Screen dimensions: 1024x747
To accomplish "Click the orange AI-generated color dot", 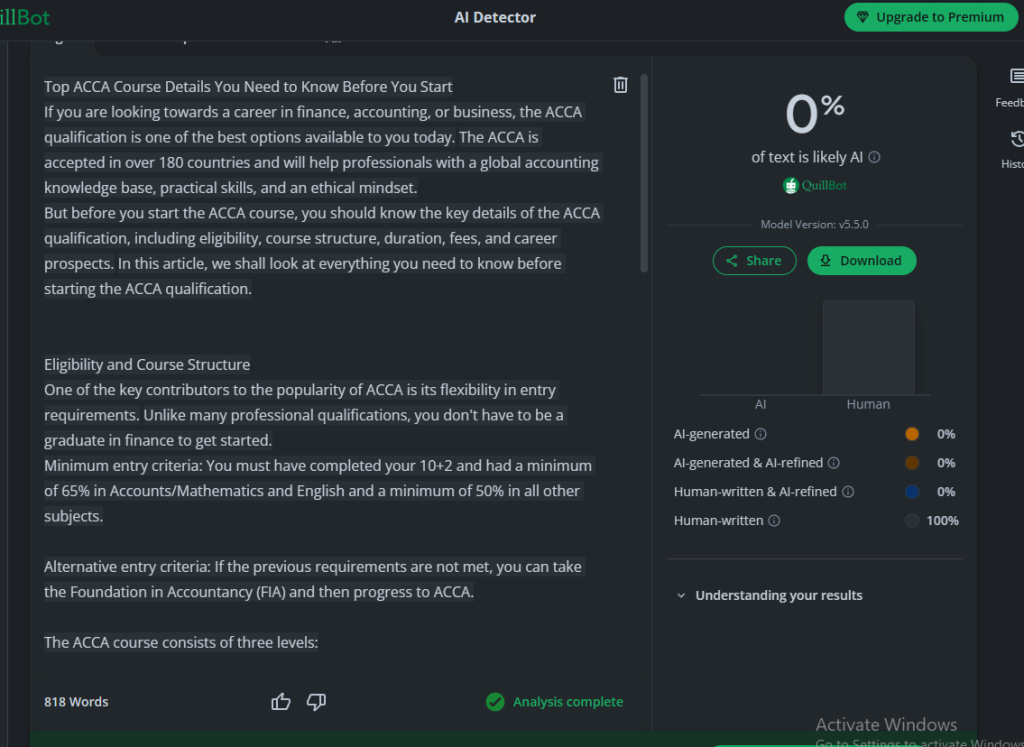I will [911, 434].
